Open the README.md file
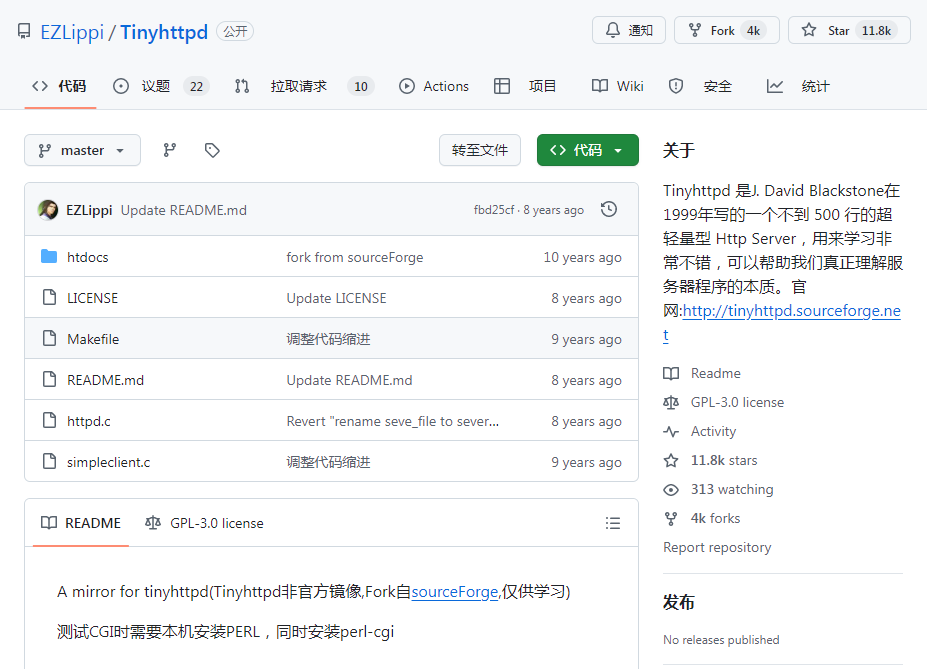This screenshot has height=669, width=927. [105, 380]
